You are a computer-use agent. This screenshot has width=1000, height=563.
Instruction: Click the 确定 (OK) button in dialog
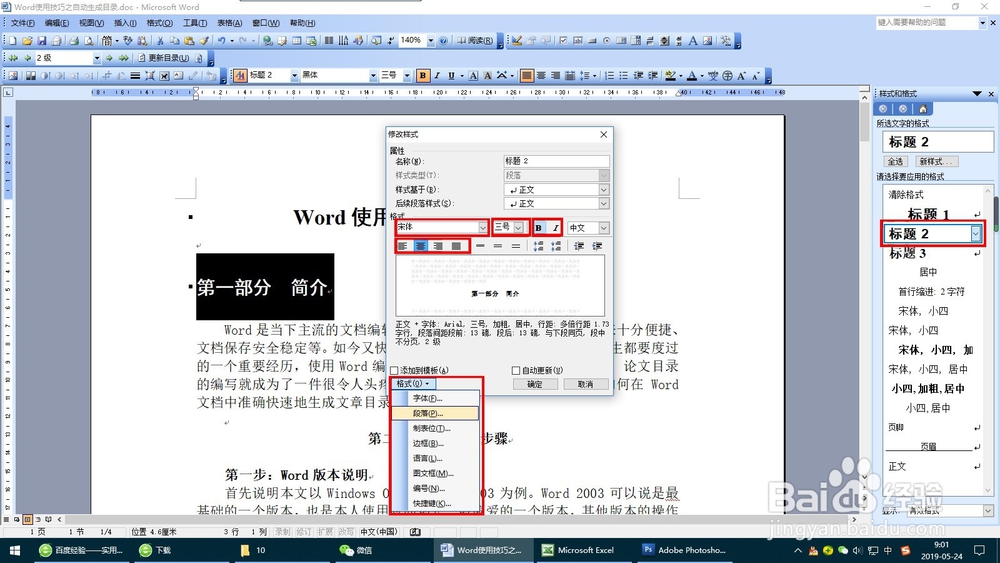pyautogui.click(x=535, y=384)
